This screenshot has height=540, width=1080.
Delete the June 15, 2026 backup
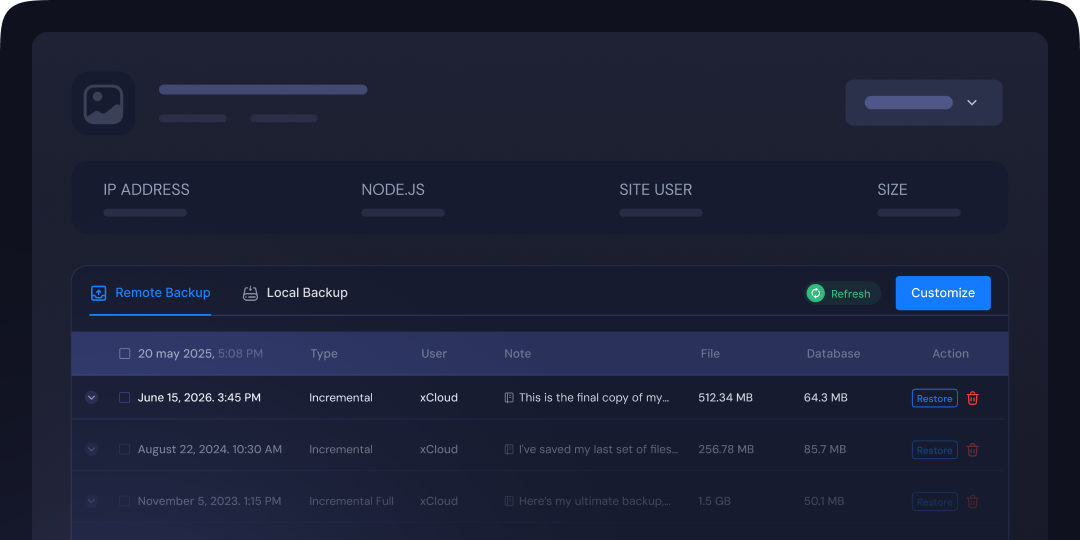coord(972,398)
